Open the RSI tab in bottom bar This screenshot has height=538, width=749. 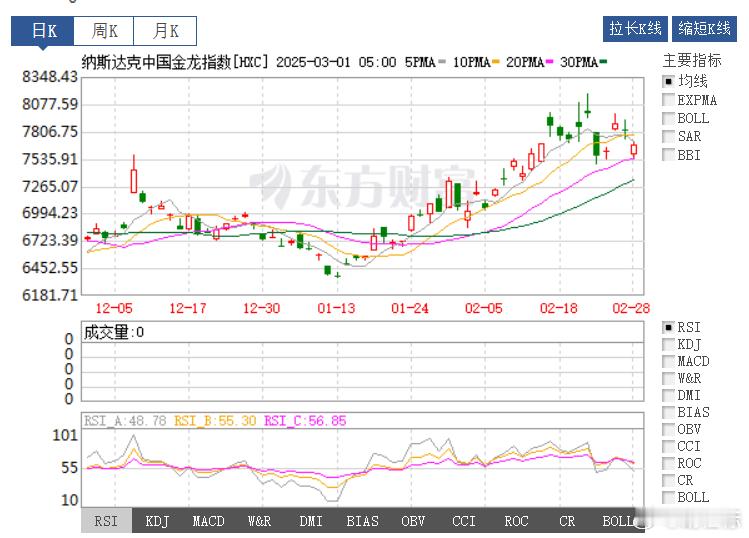coord(106,521)
